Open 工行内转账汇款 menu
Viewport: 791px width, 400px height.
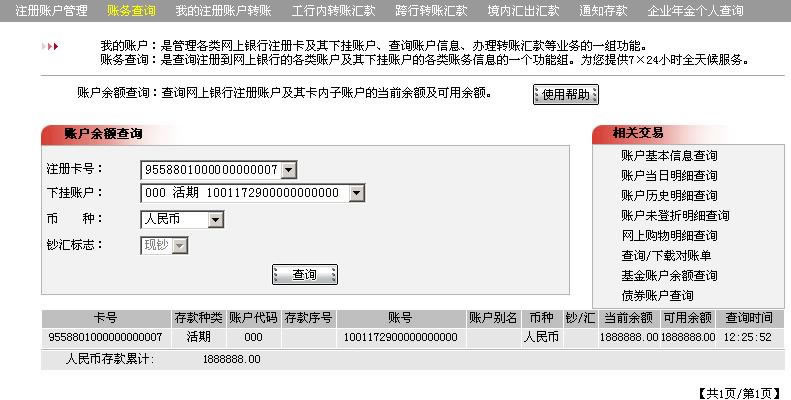(x=333, y=11)
